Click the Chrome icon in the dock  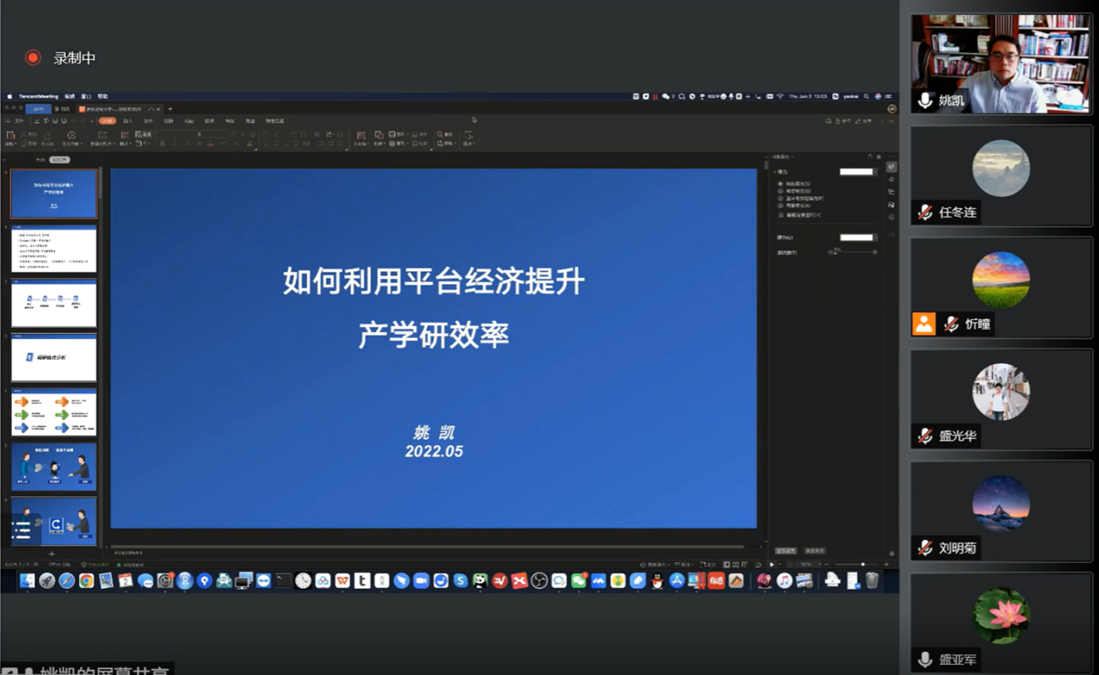pos(86,581)
